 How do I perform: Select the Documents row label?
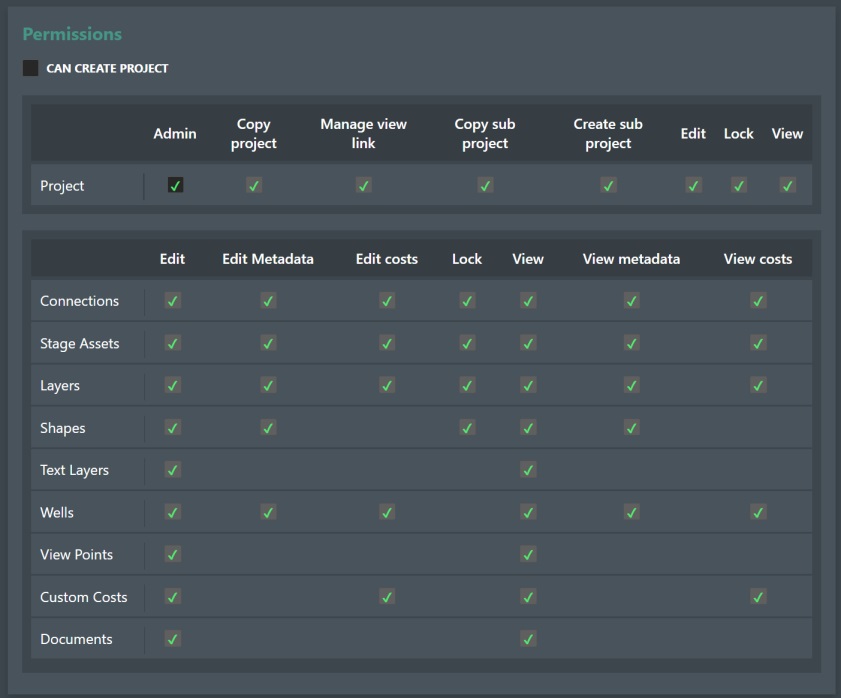[x=76, y=639]
